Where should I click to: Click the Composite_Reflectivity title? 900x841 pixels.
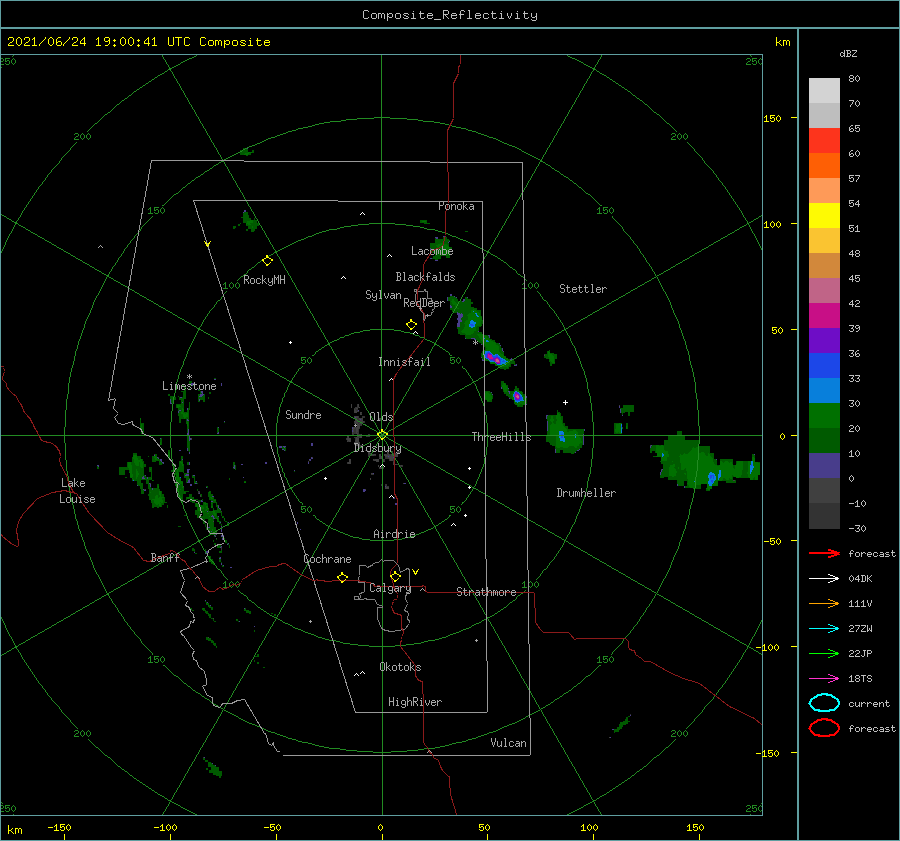point(450,15)
